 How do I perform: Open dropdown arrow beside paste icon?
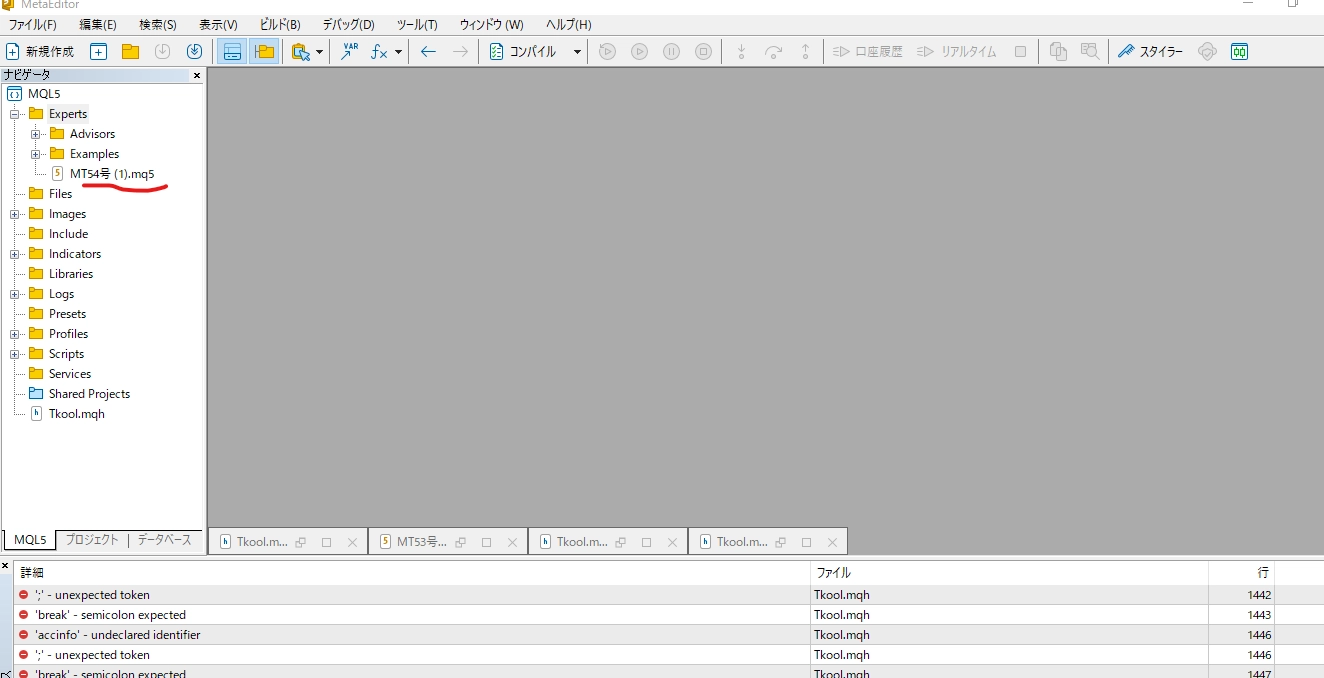(319, 52)
